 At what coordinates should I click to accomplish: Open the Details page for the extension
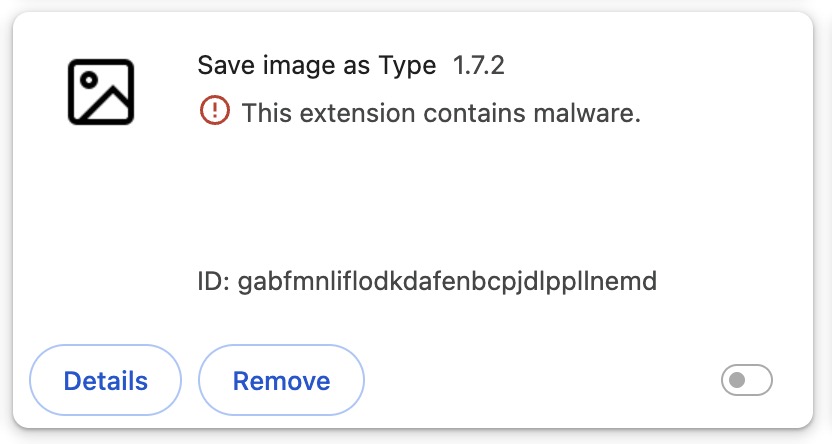point(106,381)
